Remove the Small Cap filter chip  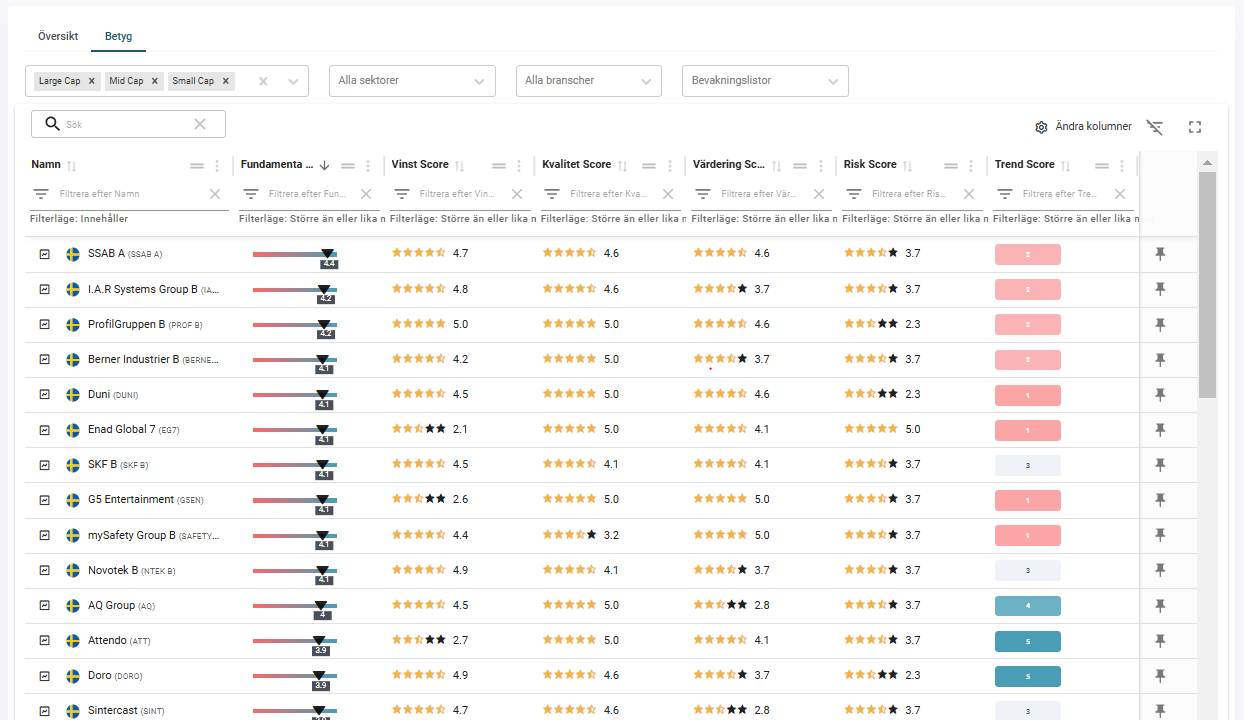(x=226, y=81)
